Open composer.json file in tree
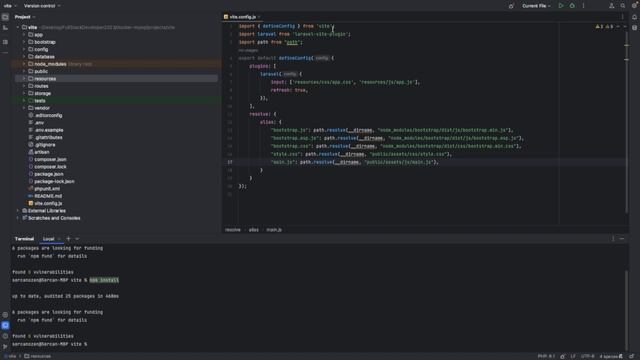Viewport: 640px width, 360px height. click(50, 160)
